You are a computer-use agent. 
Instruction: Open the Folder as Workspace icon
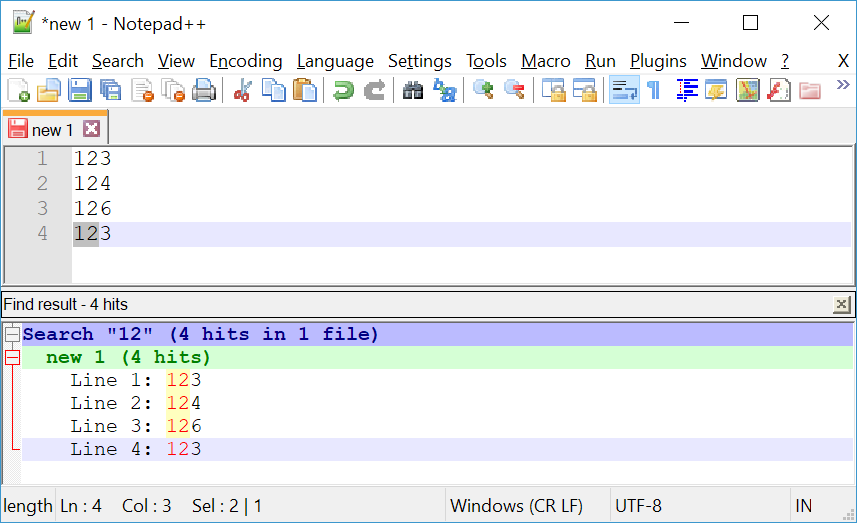pos(809,90)
